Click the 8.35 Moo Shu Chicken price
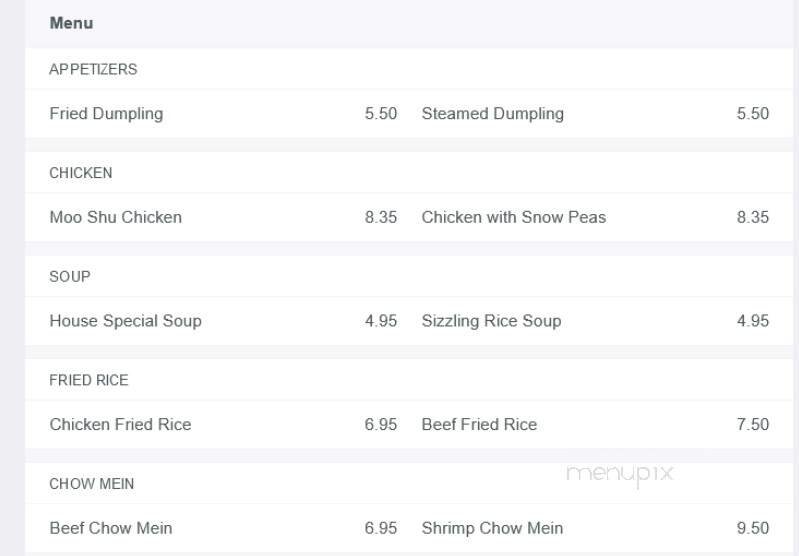 (x=380, y=217)
